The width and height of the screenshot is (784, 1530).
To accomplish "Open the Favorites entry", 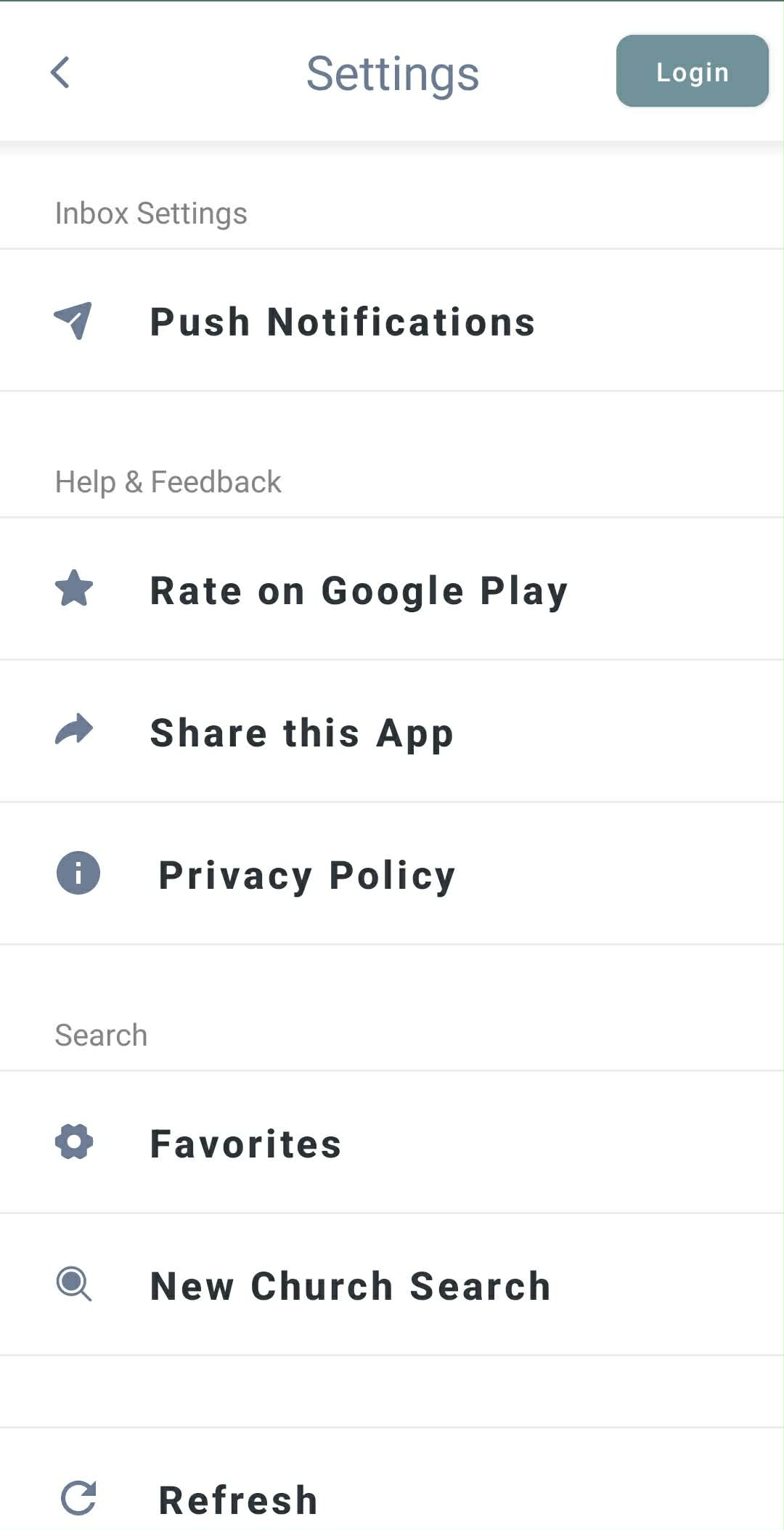I will click(245, 1144).
